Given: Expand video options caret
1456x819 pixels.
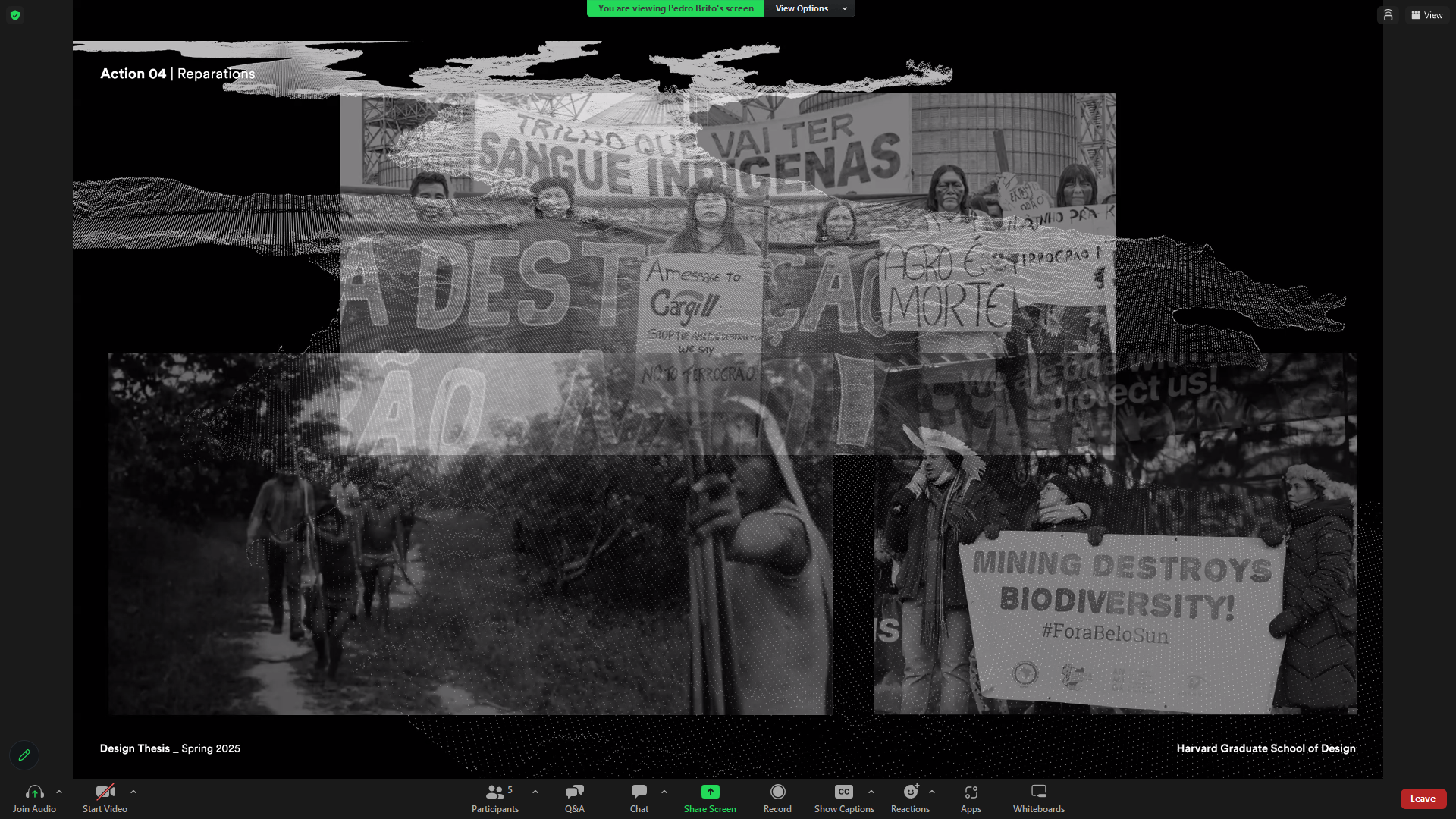Looking at the screenshot, I should pyautogui.click(x=133, y=792).
